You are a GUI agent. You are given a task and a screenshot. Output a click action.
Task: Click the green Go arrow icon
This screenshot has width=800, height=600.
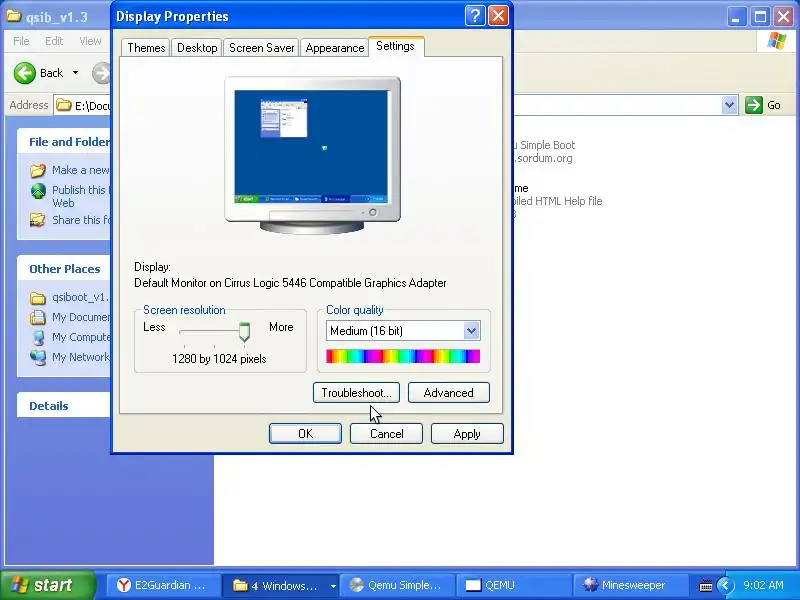pos(754,105)
